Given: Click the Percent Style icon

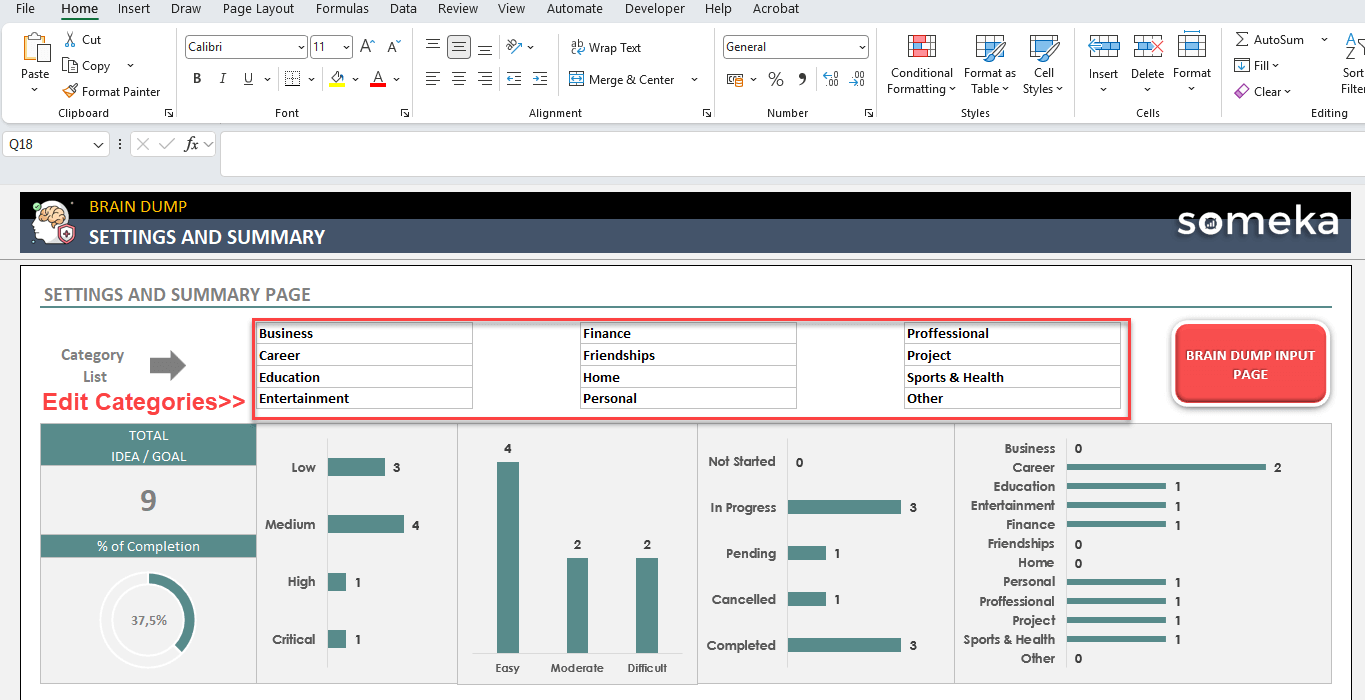Looking at the screenshot, I should (x=776, y=79).
